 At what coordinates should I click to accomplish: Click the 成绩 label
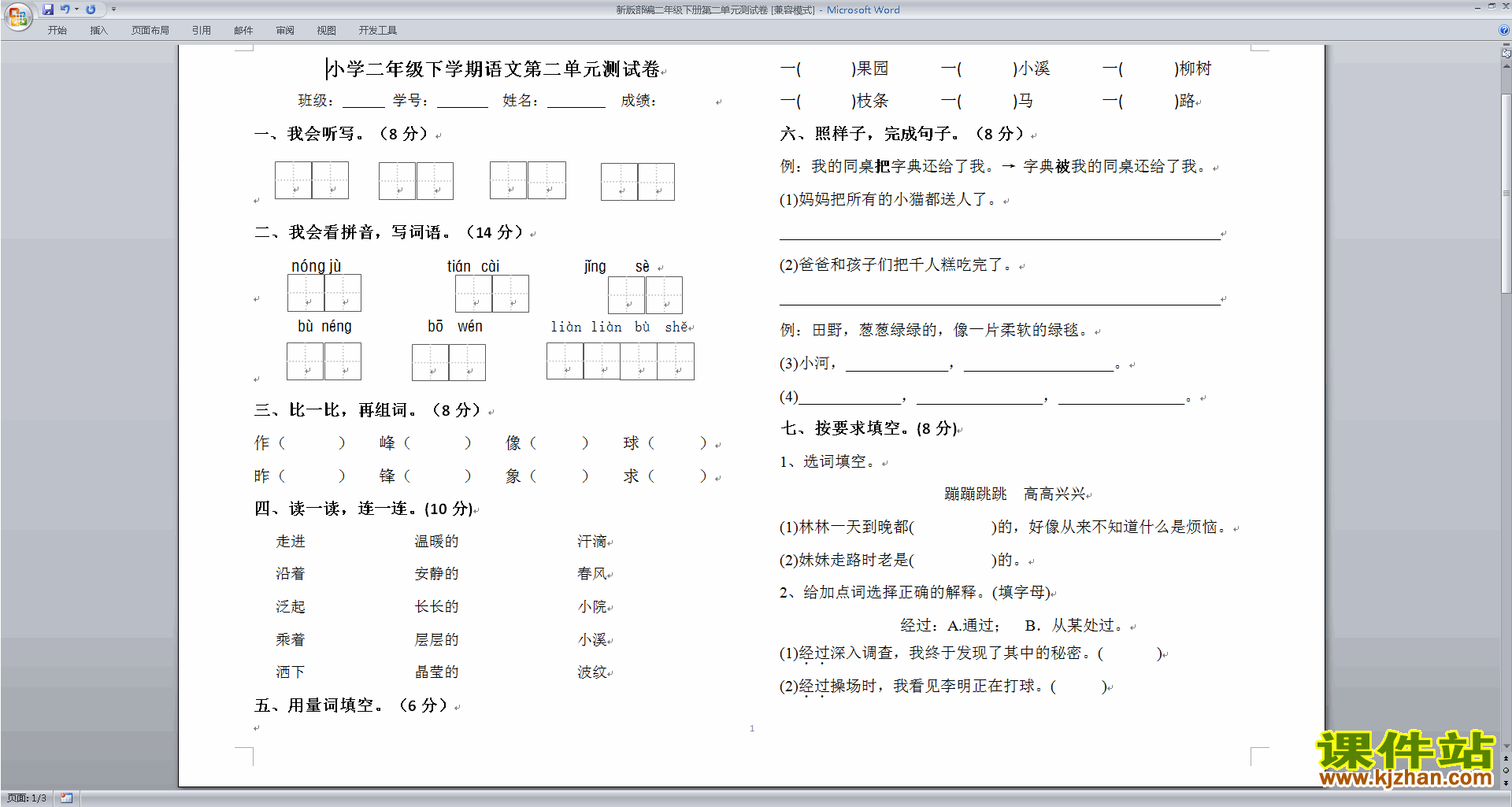click(638, 101)
